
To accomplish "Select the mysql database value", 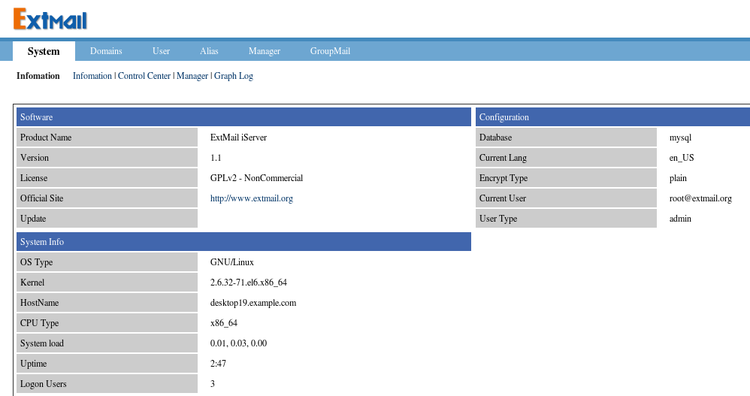I will click(680, 138).
